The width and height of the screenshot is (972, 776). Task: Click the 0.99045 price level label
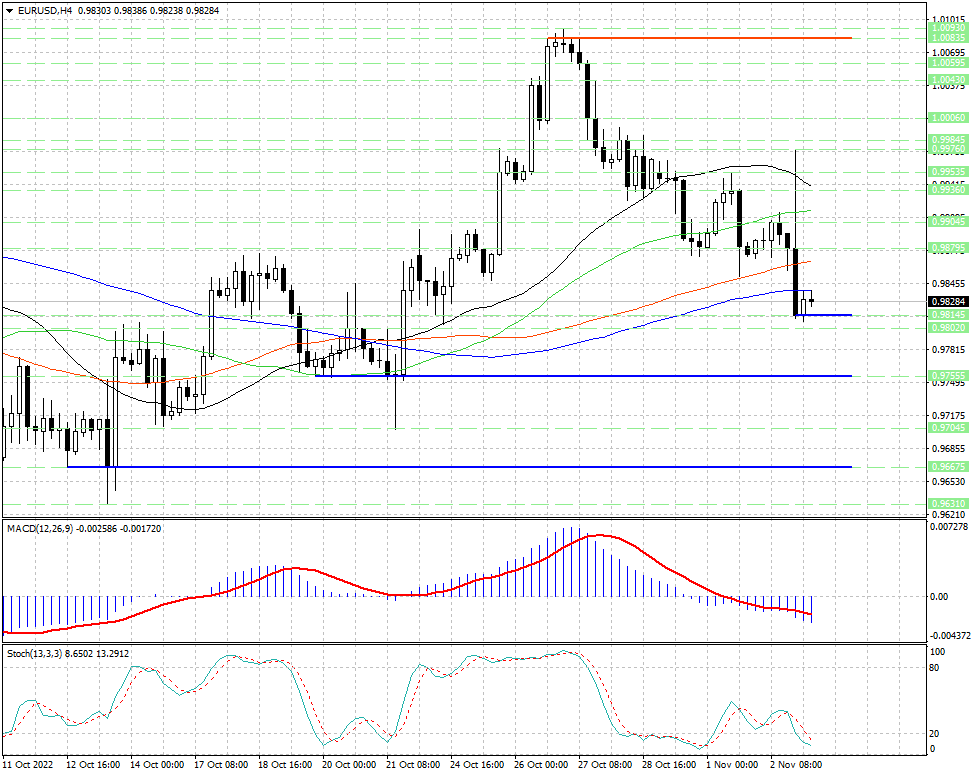(x=948, y=221)
